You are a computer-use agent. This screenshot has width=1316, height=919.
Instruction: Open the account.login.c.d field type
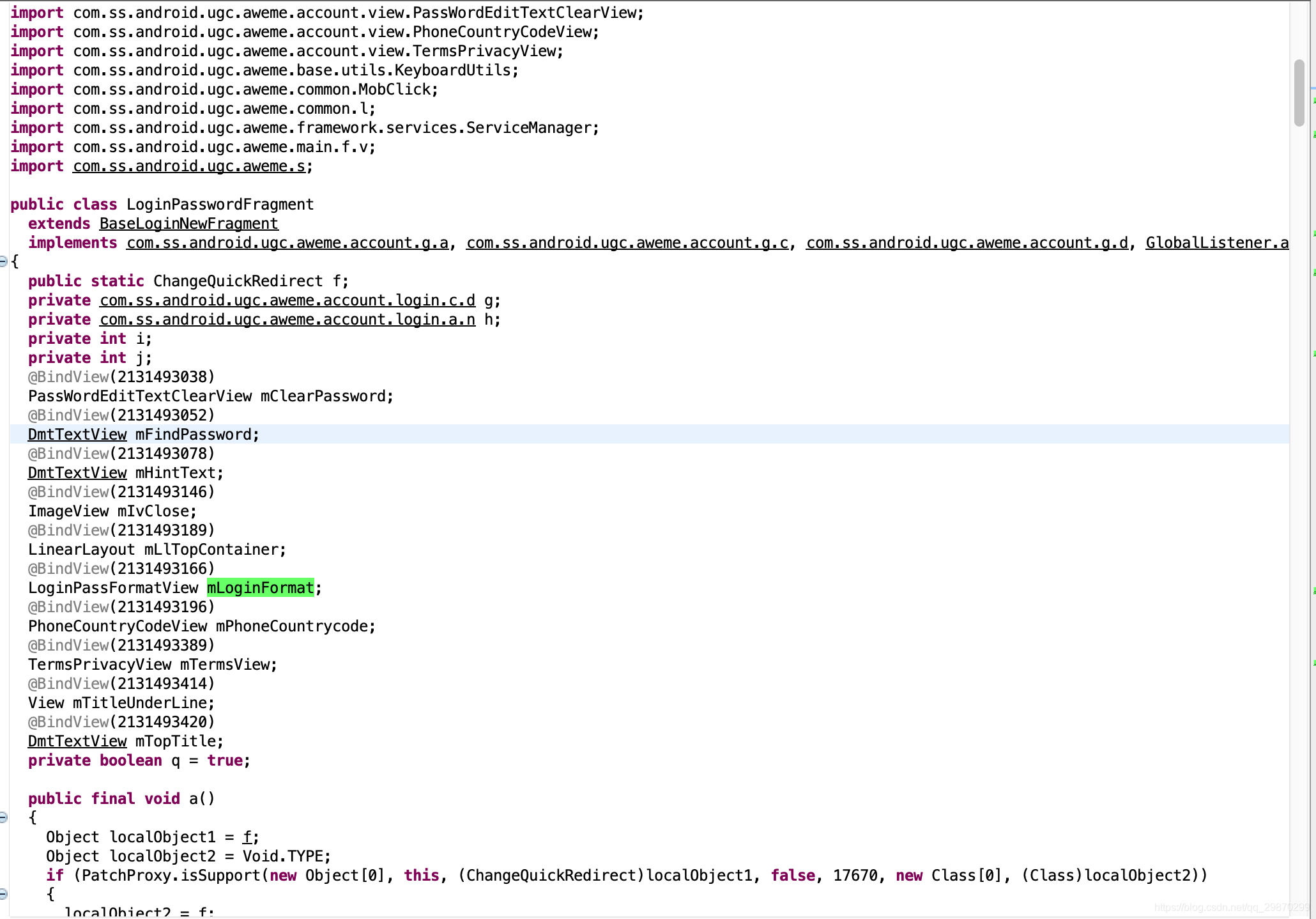[287, 300]
